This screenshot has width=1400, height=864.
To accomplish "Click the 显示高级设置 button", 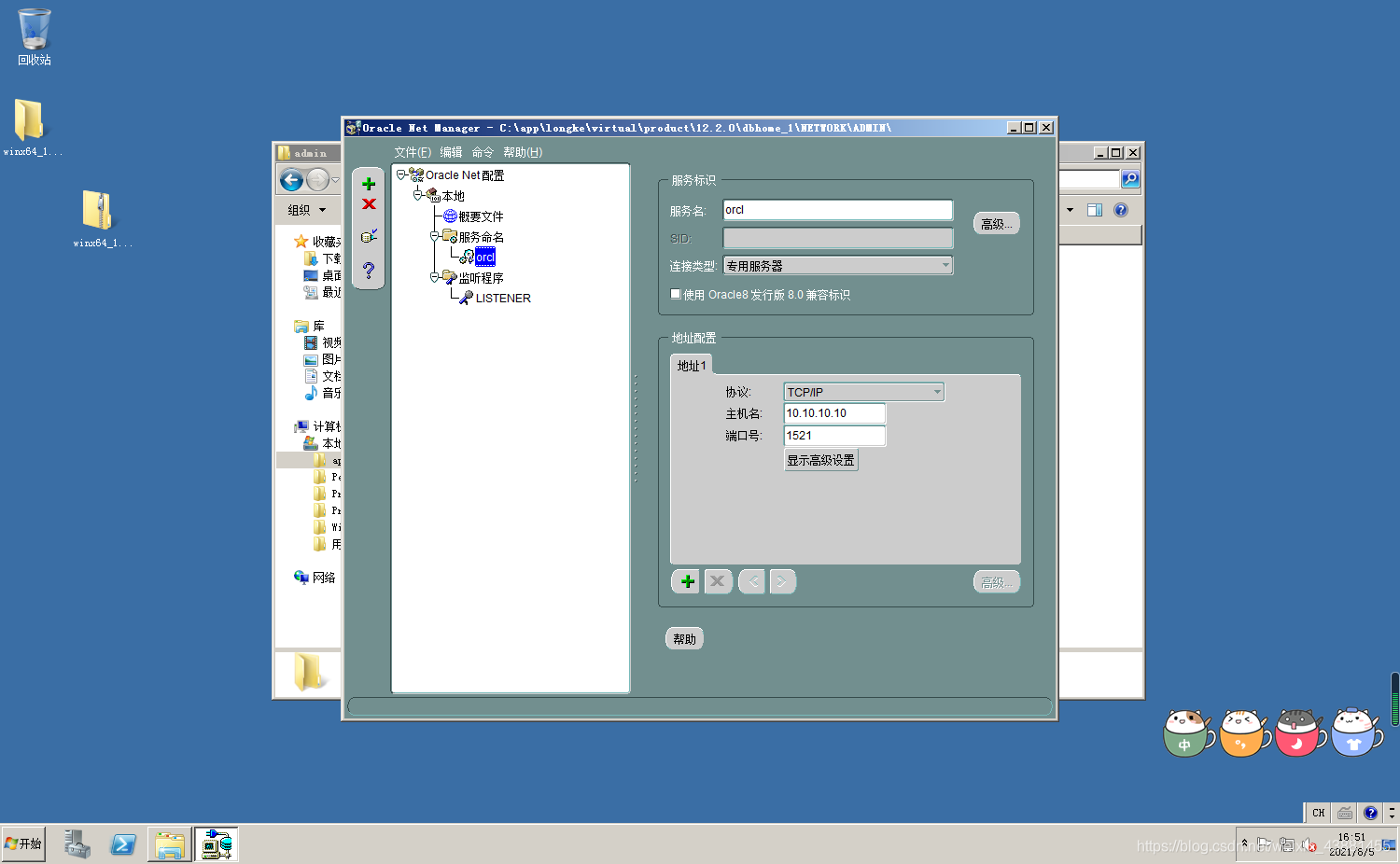I will [821, 460].
